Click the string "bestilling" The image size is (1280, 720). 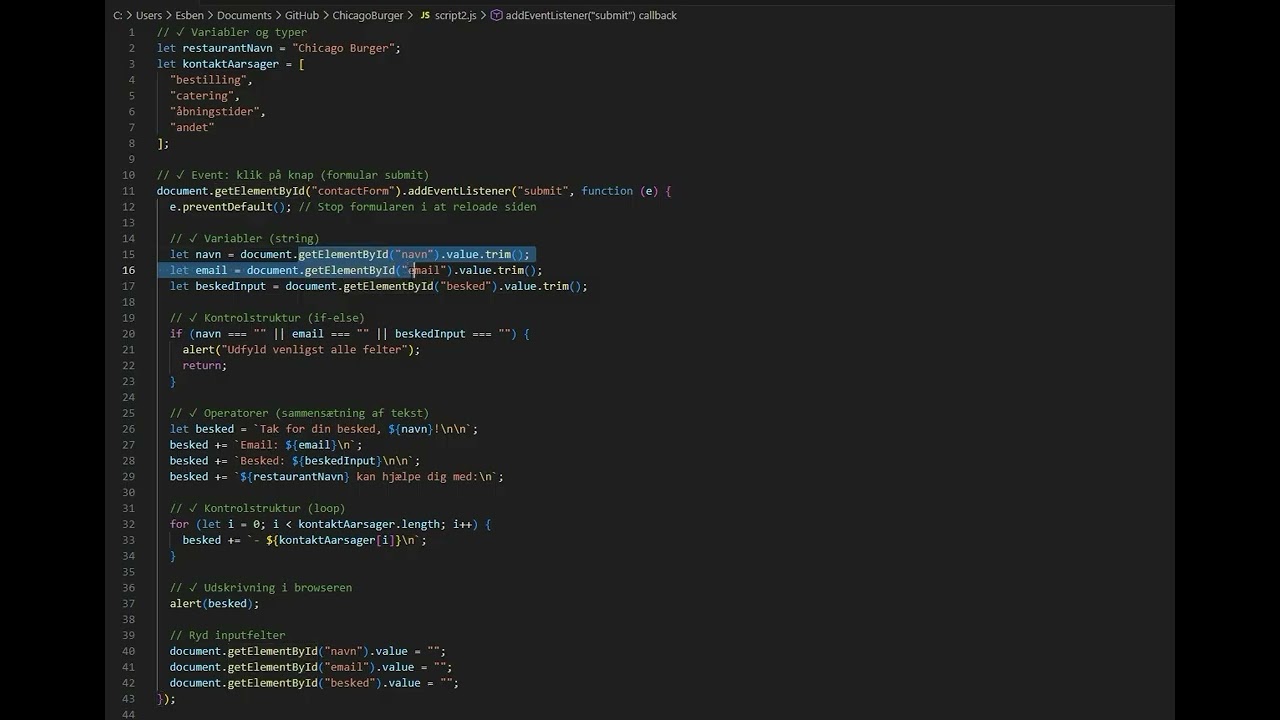pyautogui.click(x=208, y=80)
